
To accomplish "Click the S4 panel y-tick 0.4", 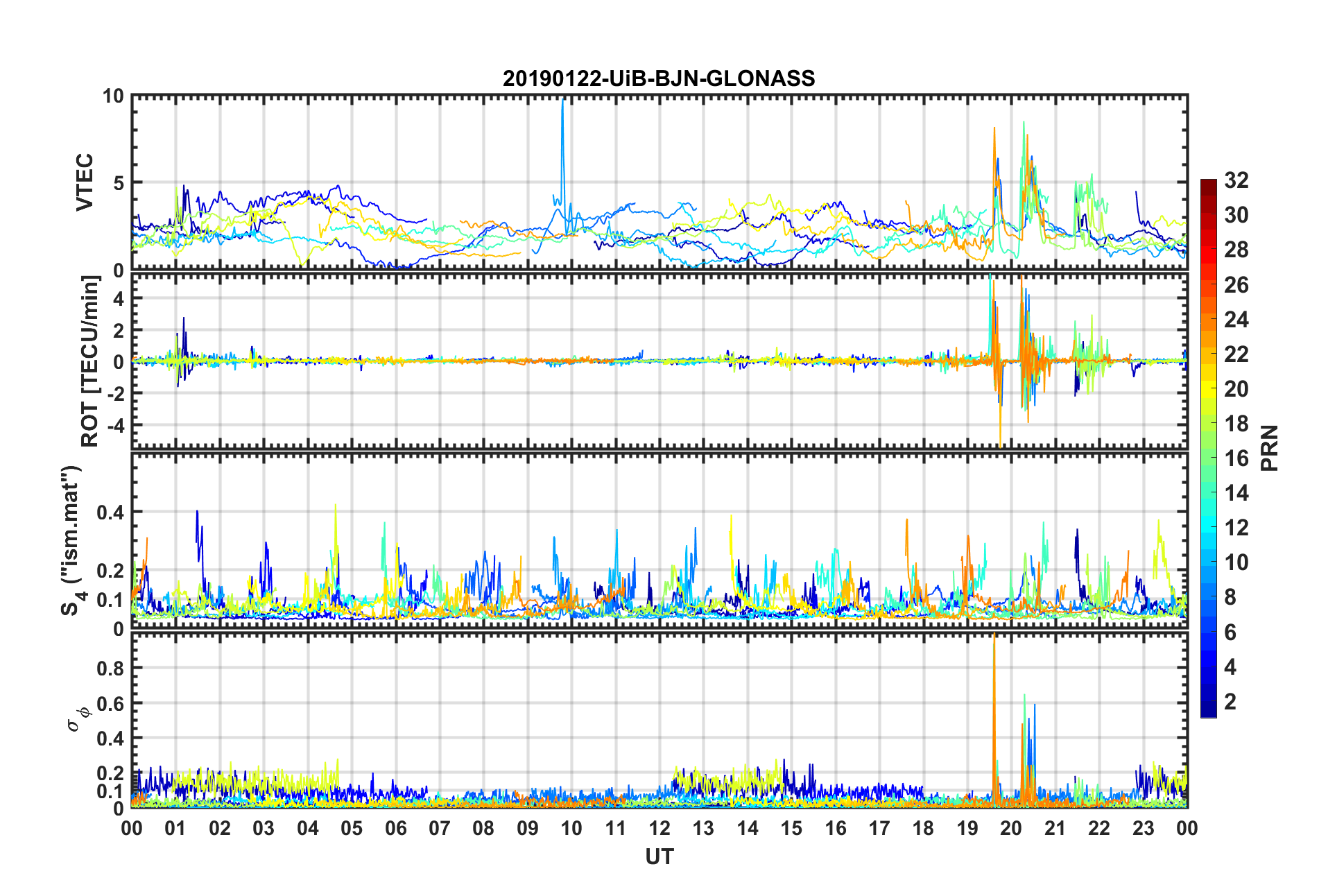I will tap(110, 512).
